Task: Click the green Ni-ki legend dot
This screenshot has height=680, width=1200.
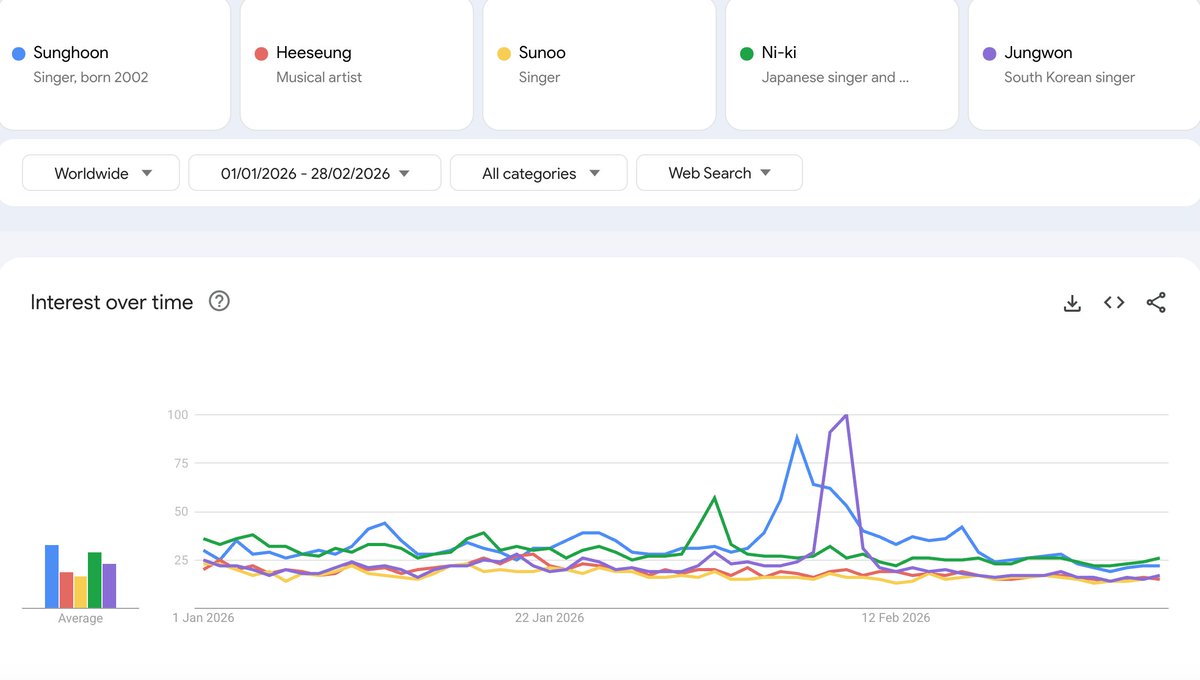Action: 746,53
